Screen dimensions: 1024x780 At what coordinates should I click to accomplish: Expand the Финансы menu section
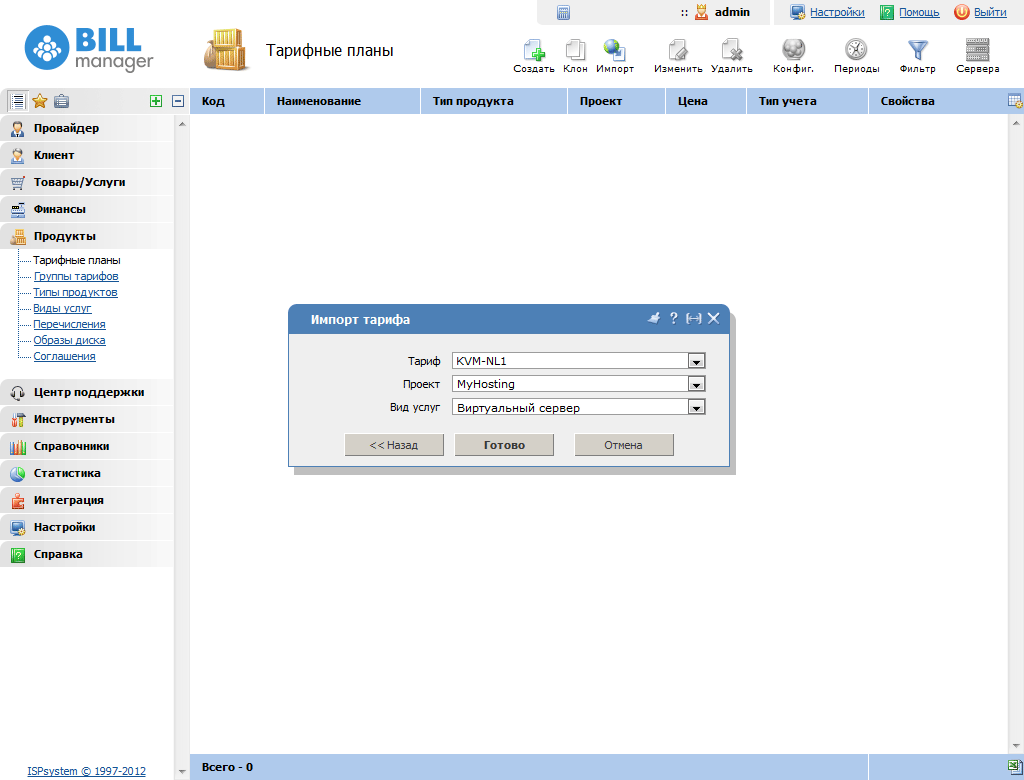(x=87, y=209)
